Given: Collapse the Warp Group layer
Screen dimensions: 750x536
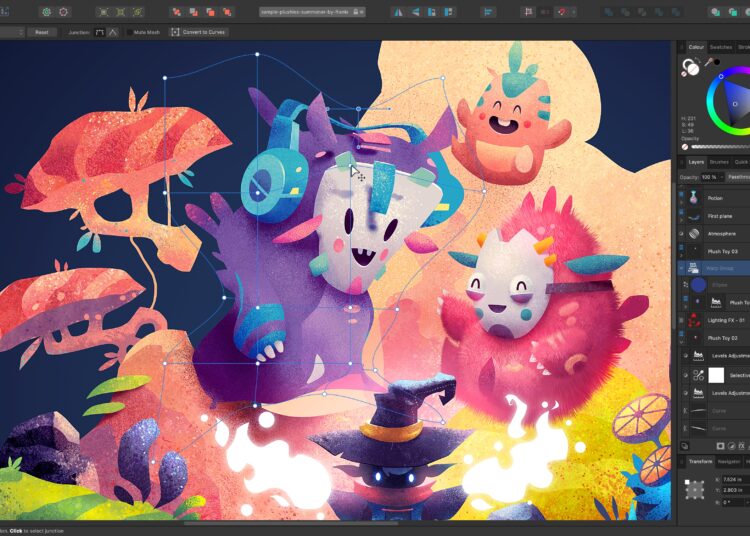Looking at the screenshot, I should pos(681,268).
